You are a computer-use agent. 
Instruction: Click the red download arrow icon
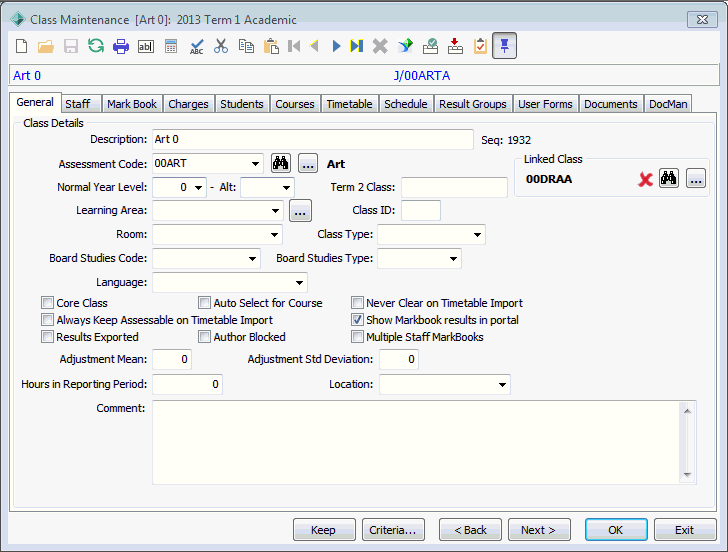pyautogui.click(x=455, y=46)
